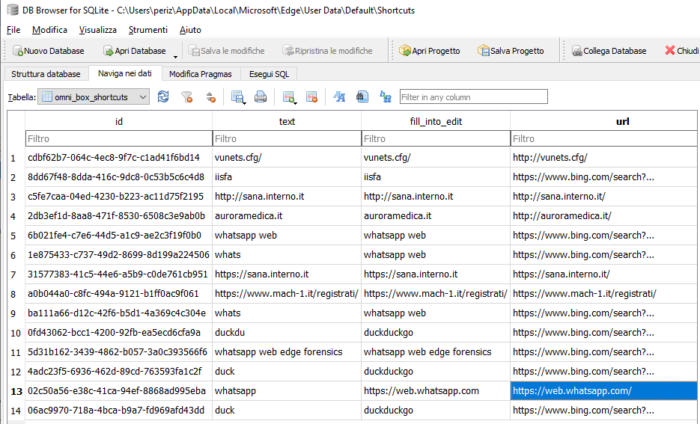Viewport: 700px width, 424px height.
Task: Sort by the text column header
Action: point(287,121)
